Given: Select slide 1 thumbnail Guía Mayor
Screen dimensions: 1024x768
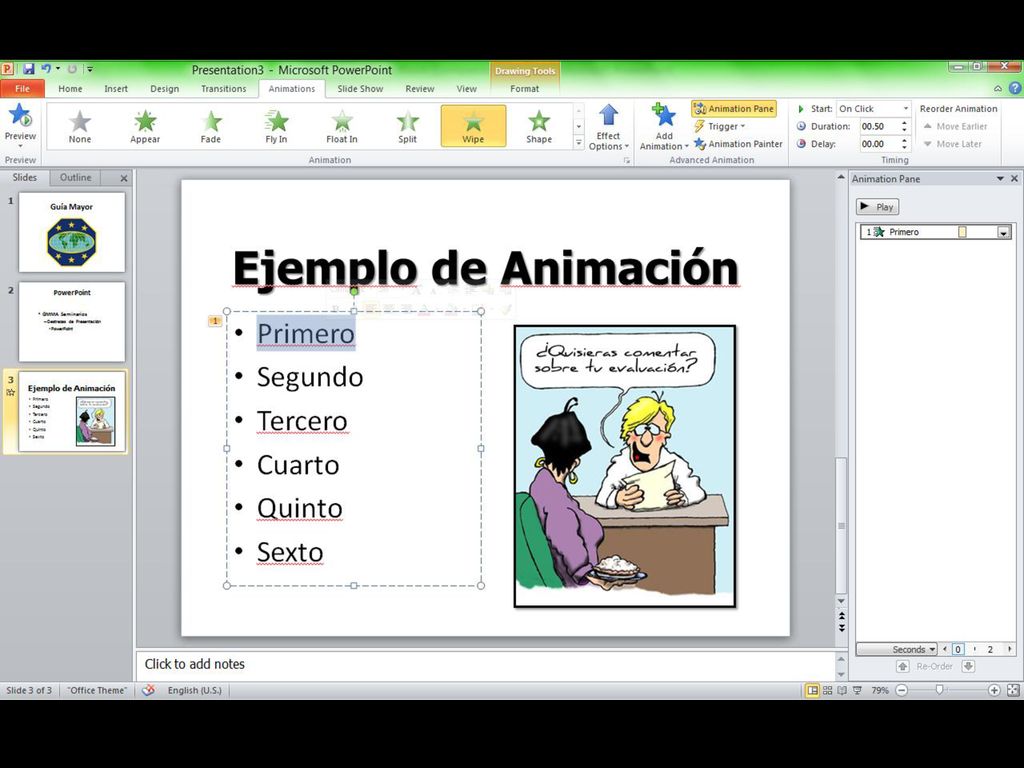Looking at the screenshot, I should click(72, 232).
